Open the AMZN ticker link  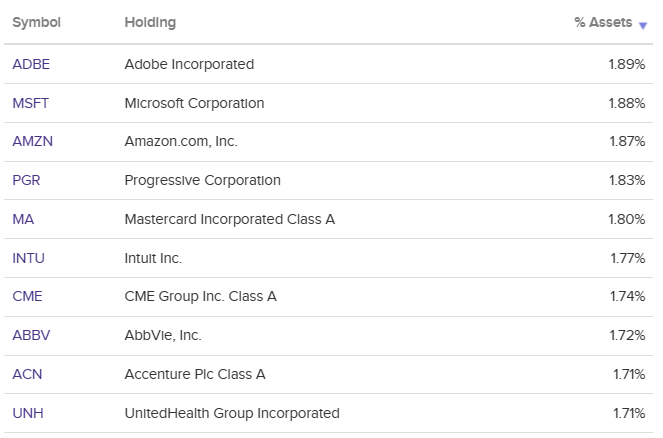coord(32,142)
